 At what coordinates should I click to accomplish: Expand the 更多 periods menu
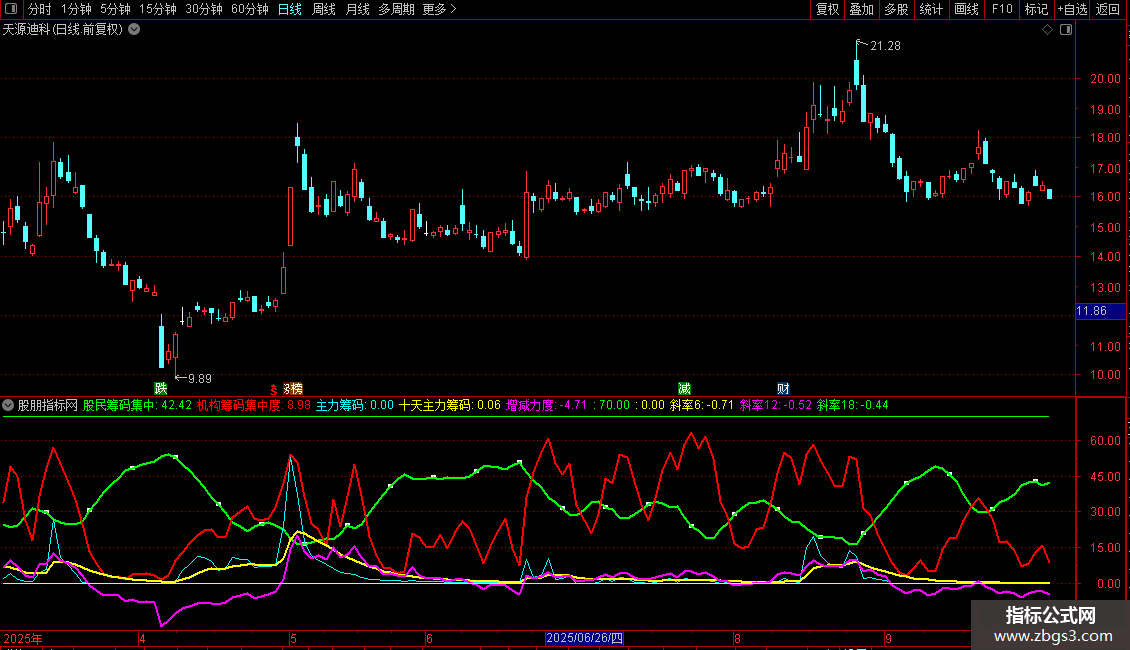pos(439,9)
